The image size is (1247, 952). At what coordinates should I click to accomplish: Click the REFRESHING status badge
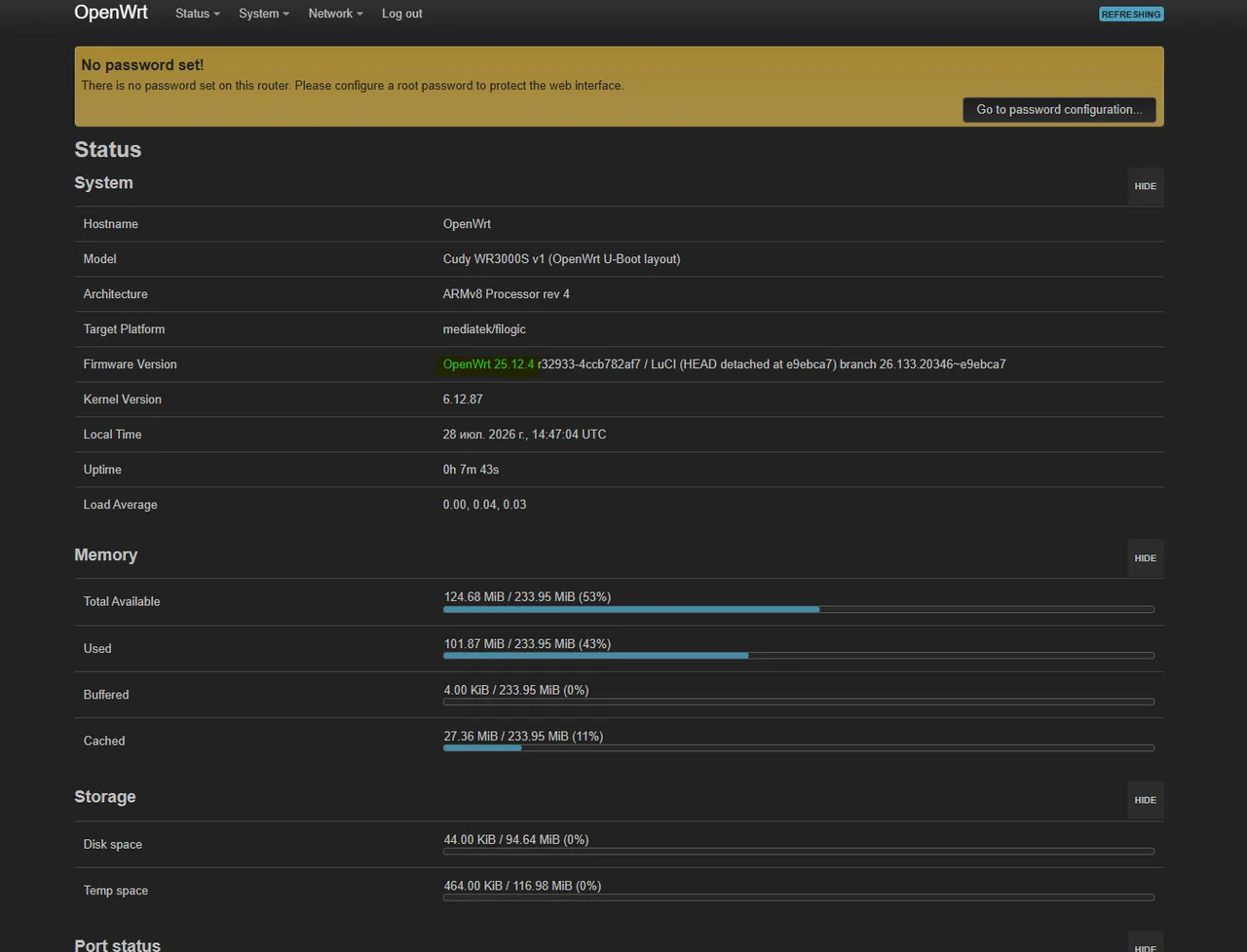(1131, 15)
